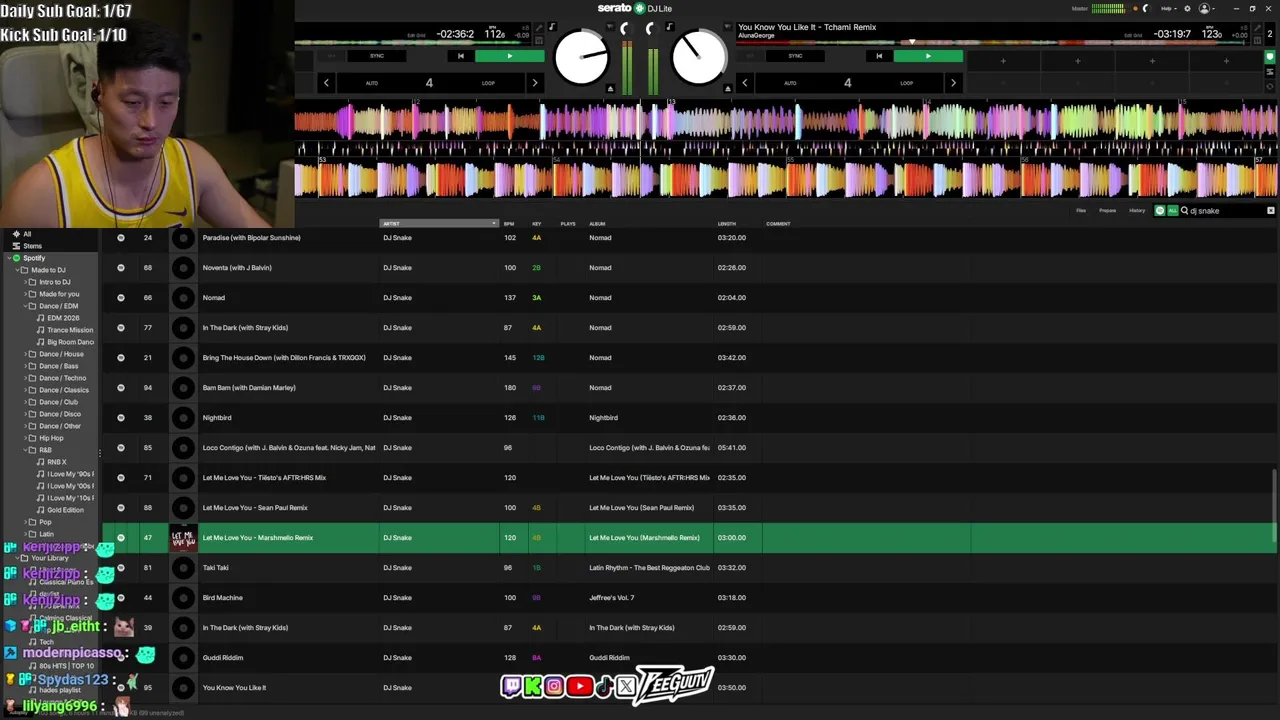Image resolution: width=1280 pixels, height=720 pixels.
Task: Expand the Made for you folder
Action: 24,294
